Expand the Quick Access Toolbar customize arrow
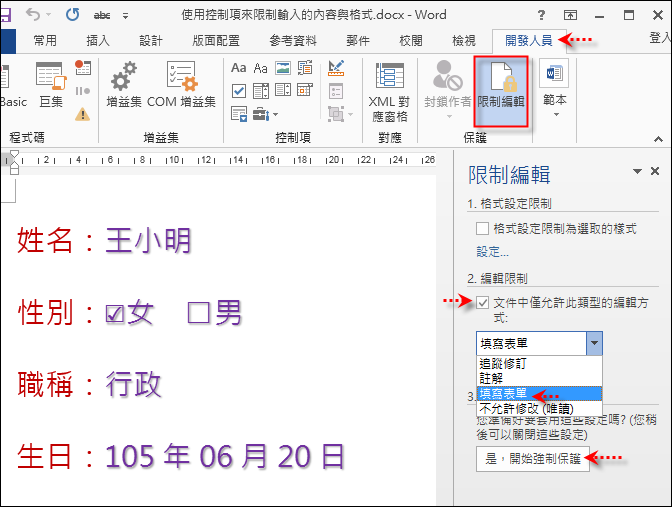This screenshot has width=672, height=507. [x=126, y=16]
